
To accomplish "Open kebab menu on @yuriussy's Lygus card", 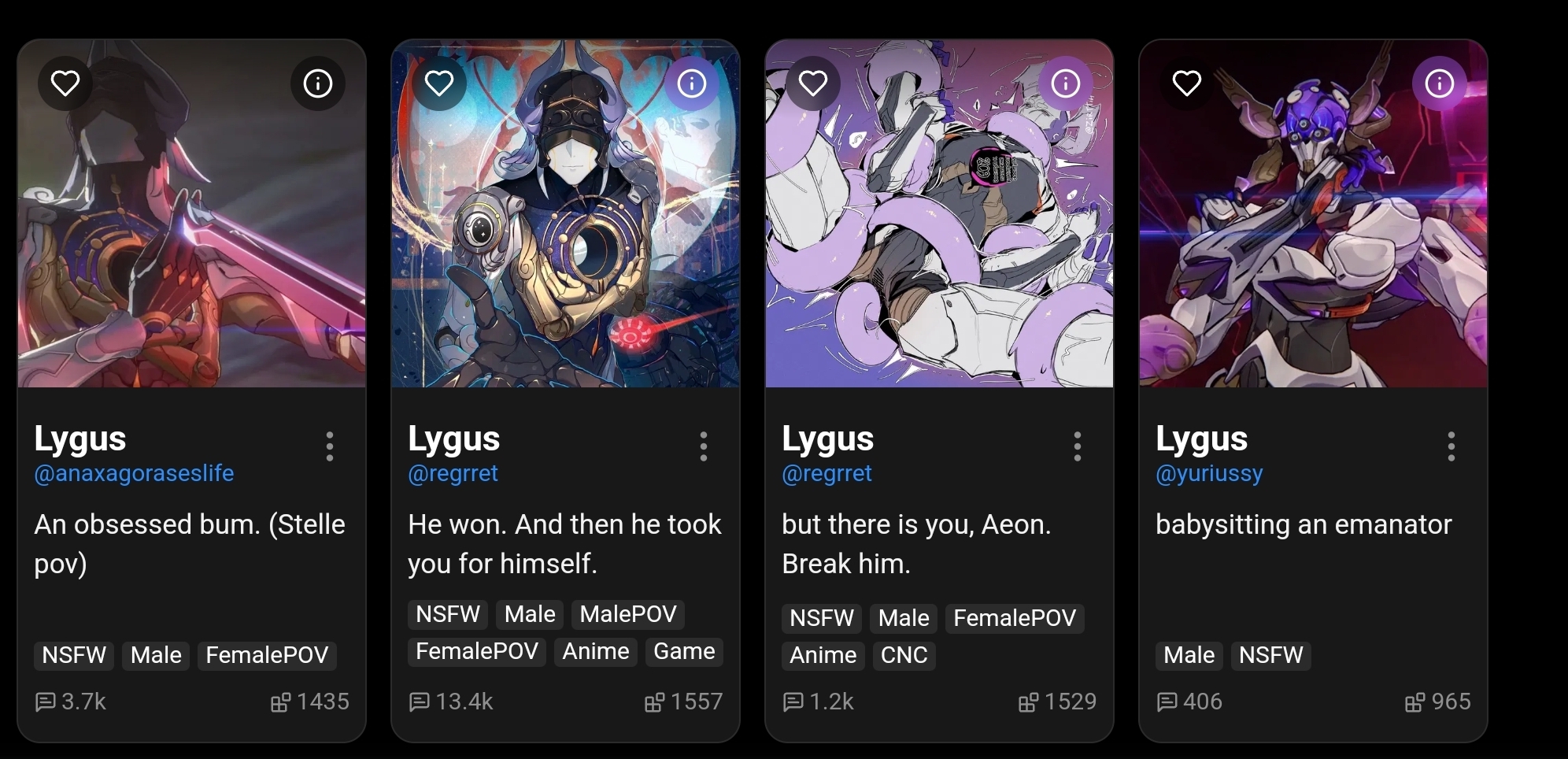I will (1452, 446).
